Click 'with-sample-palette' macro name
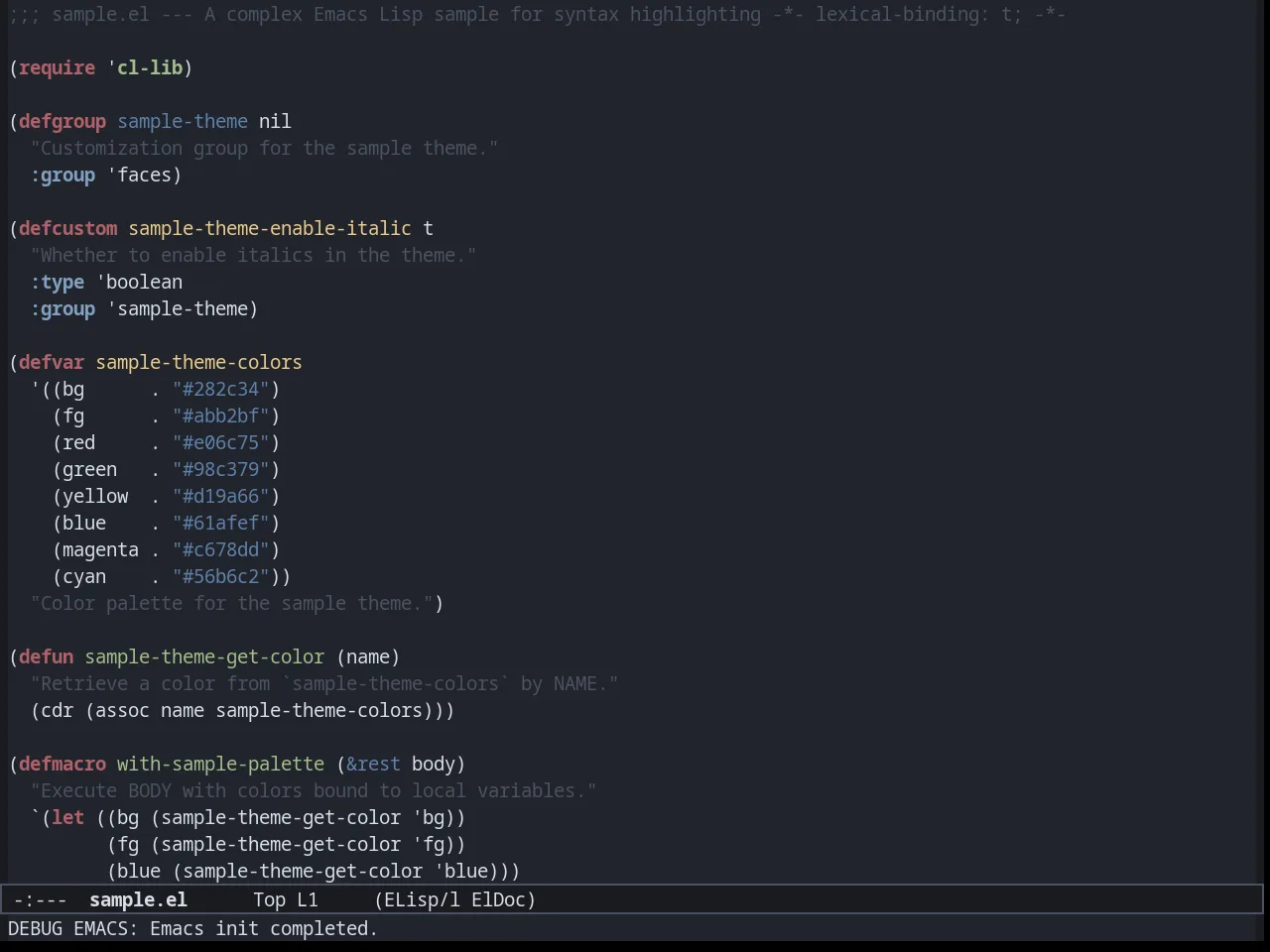1270x952 pixels. click(x=220, y=764)
